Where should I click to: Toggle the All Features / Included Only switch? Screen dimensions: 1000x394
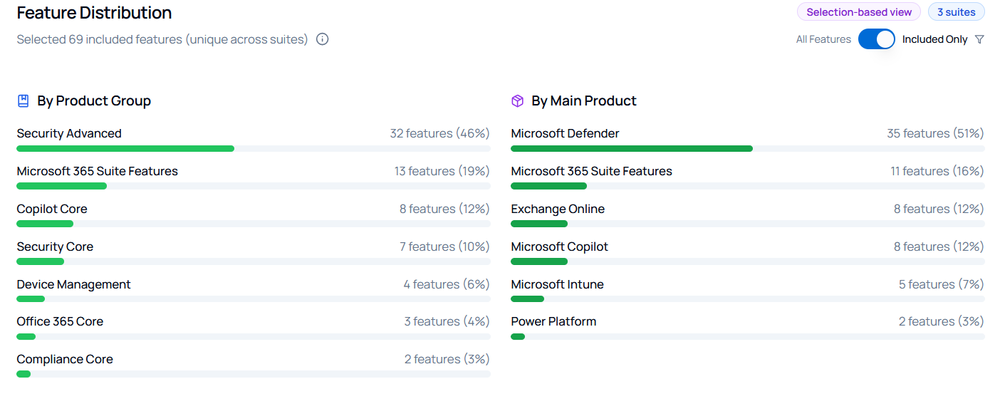(876, 40)
